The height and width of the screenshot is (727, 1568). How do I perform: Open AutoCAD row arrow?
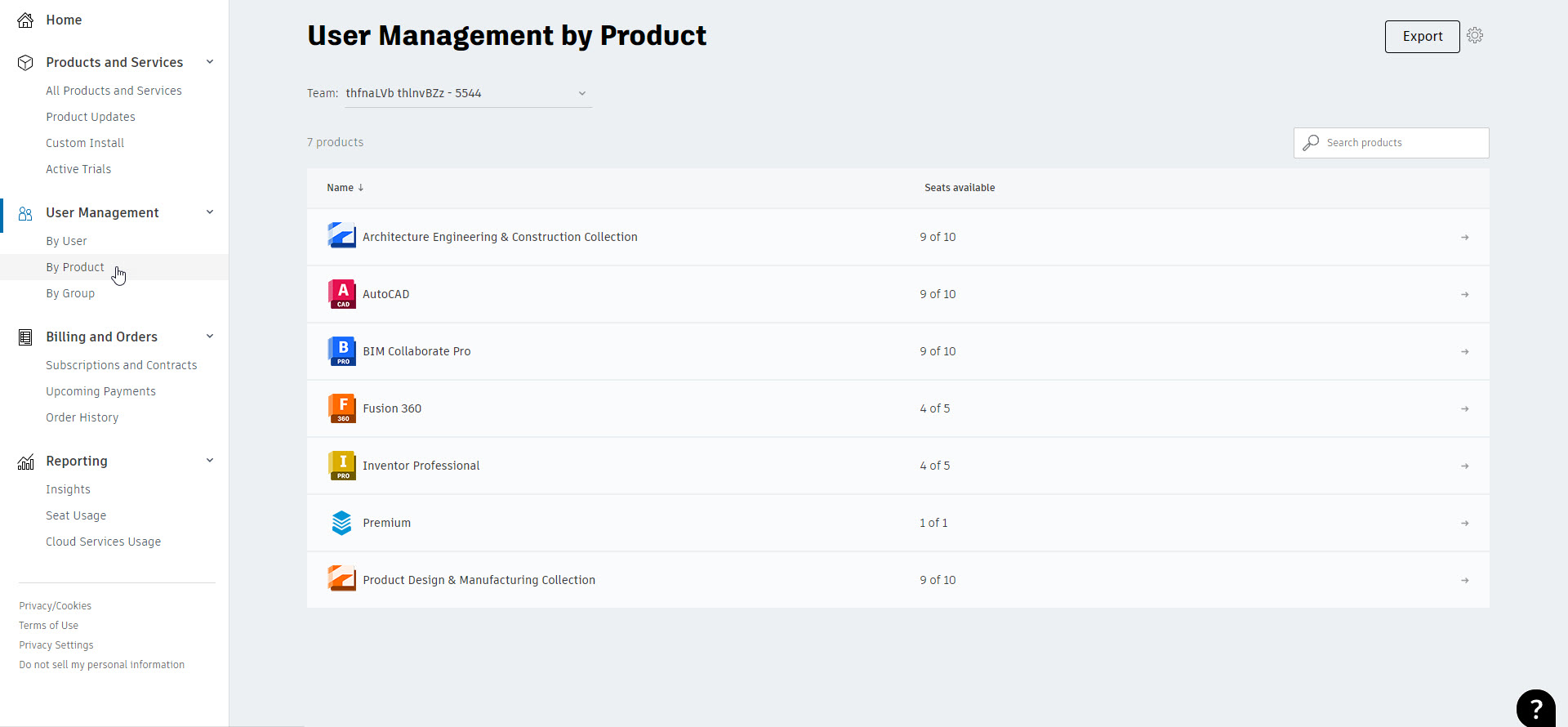[x=1465, y=295]
